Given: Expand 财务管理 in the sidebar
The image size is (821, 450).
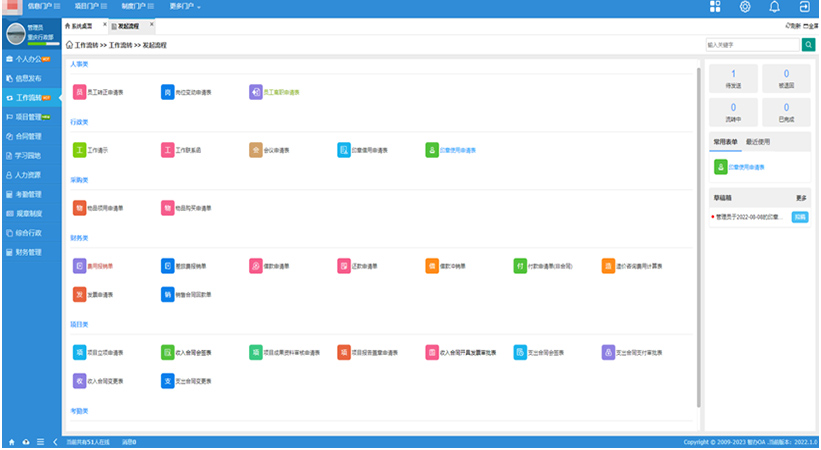Looking at the screenshot, I should 31,253.
